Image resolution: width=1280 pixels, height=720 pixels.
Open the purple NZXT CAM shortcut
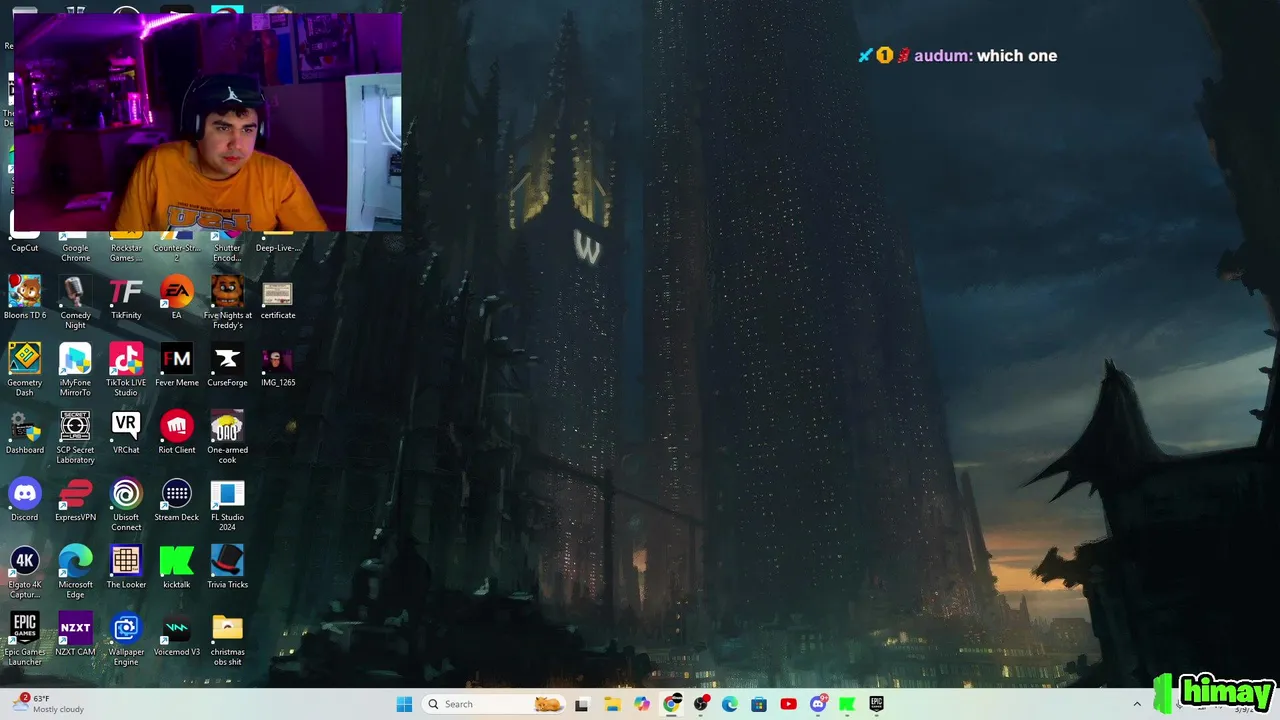(75, 628)
